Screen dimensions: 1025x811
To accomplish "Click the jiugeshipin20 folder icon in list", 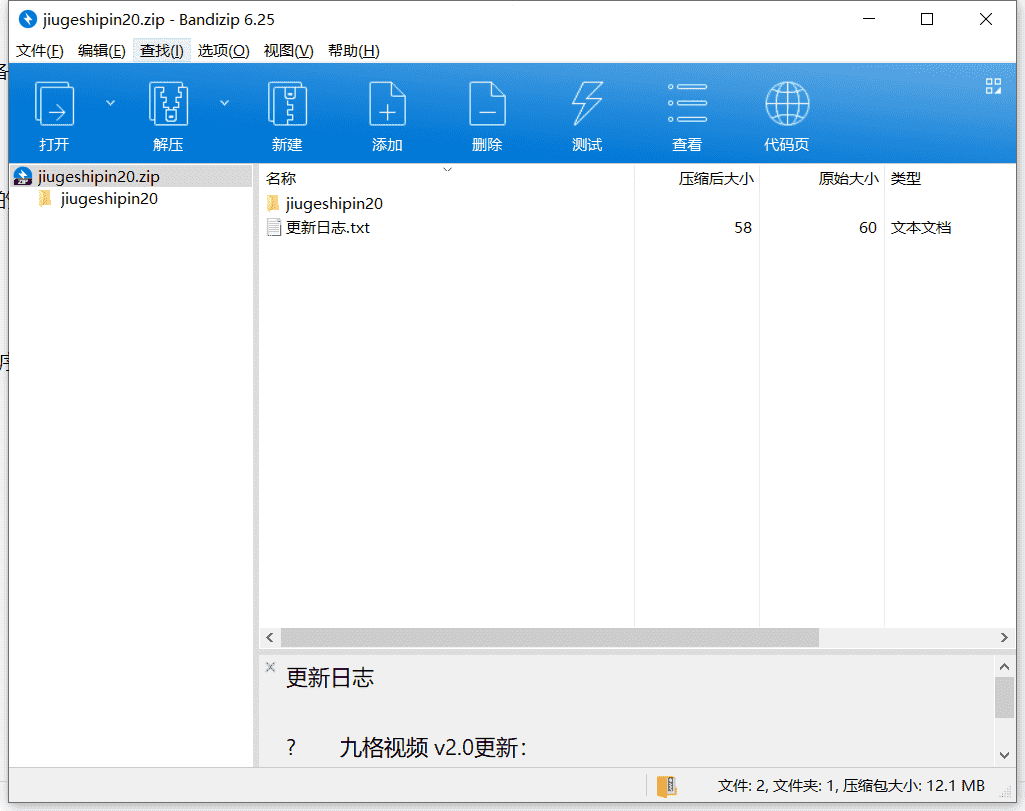I will [273, 203].
